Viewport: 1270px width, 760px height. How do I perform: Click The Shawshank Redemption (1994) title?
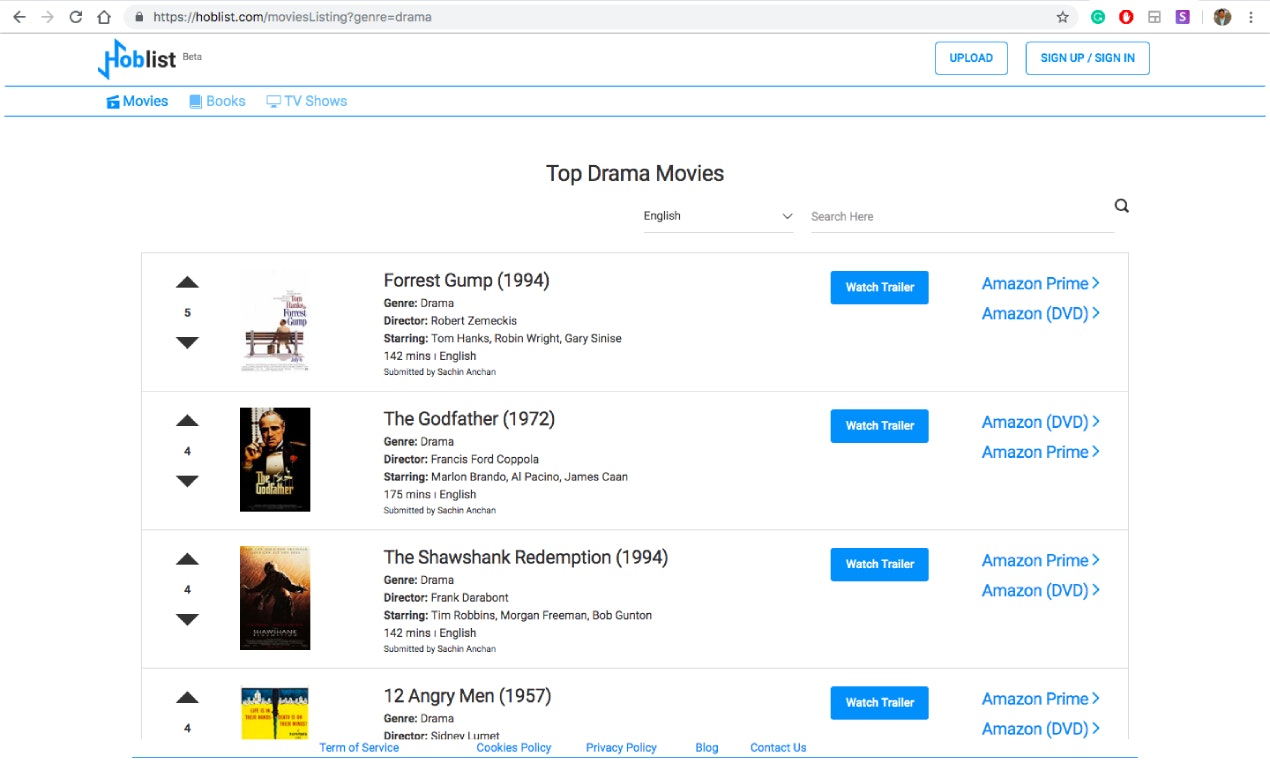click(526, 558)
